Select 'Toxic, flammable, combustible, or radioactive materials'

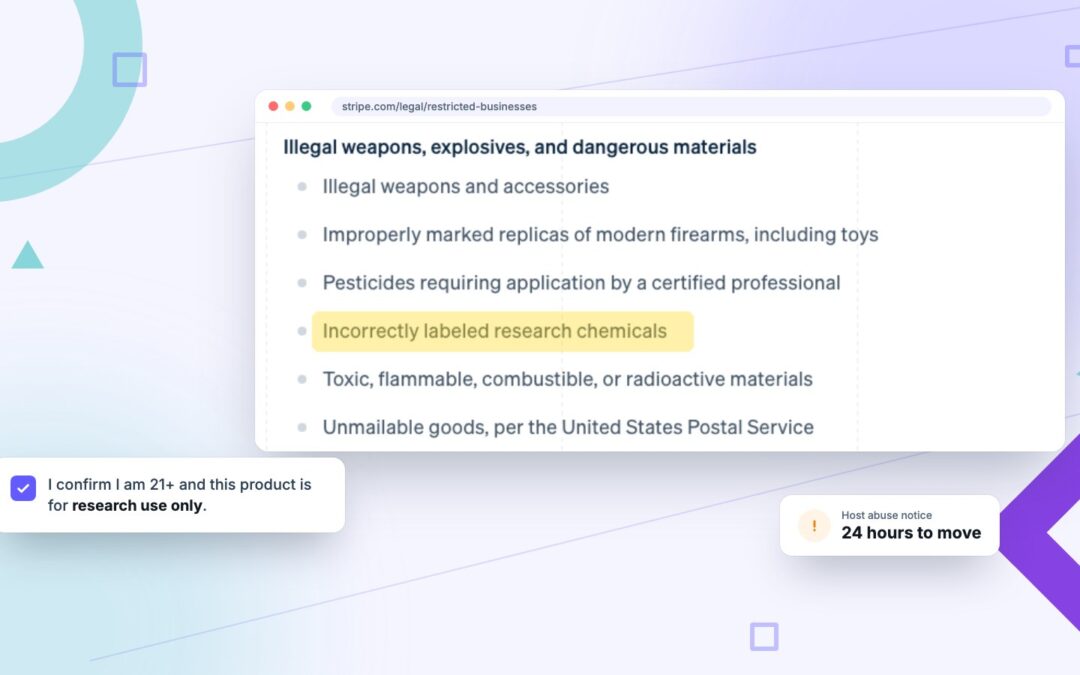[568, 380]
